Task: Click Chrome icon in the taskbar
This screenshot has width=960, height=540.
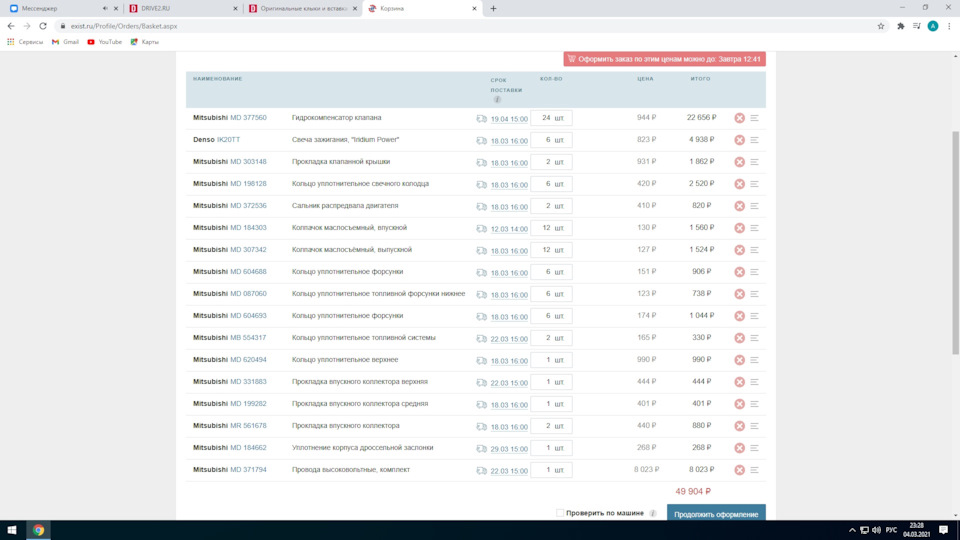Action: click(x=38, y=530)
